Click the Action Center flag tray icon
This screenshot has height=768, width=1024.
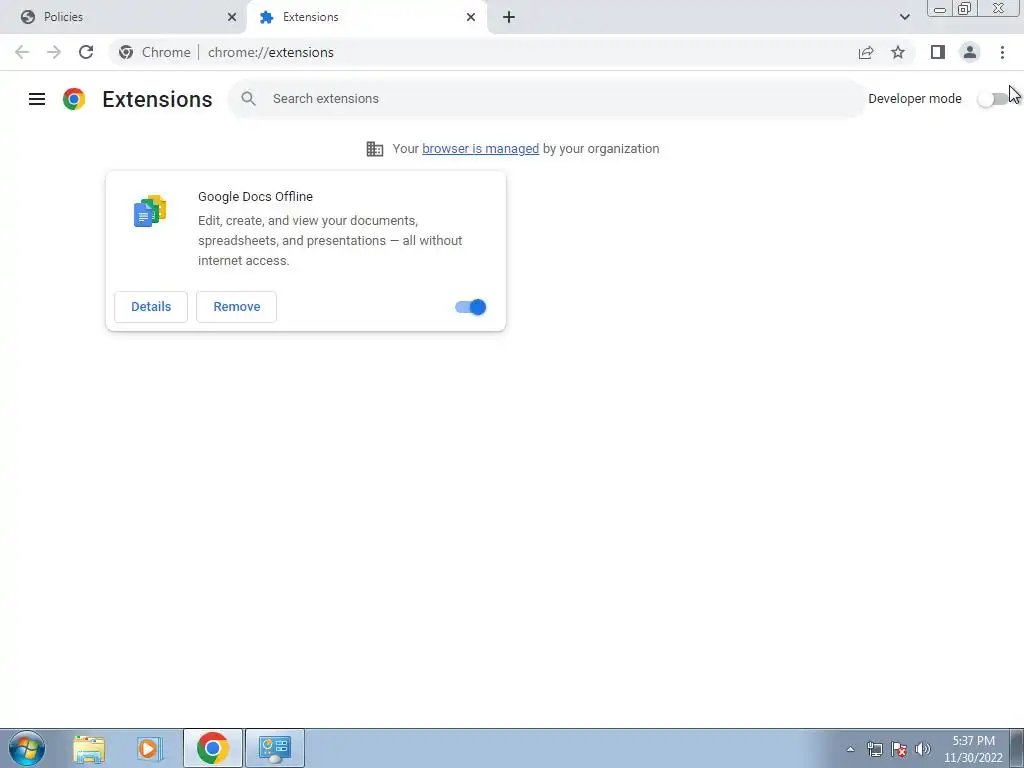point(899,749)
